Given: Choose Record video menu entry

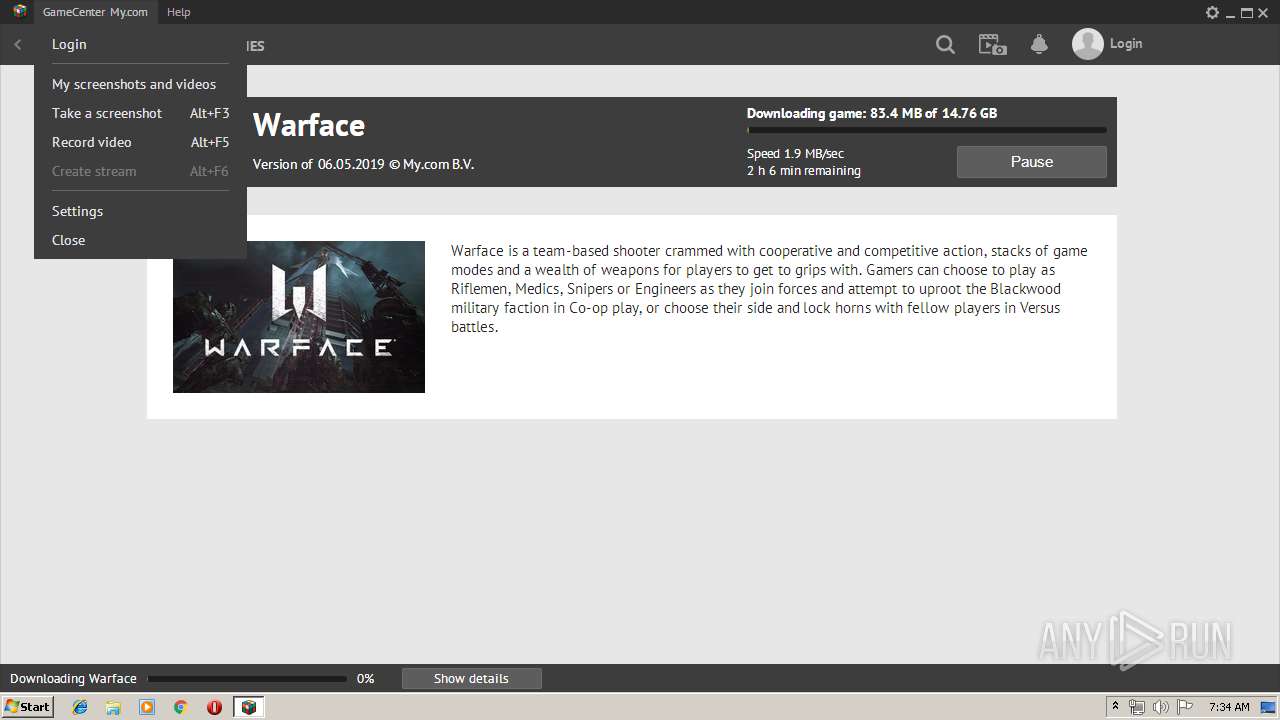Looking at the screenshot, I should point(140,142).
